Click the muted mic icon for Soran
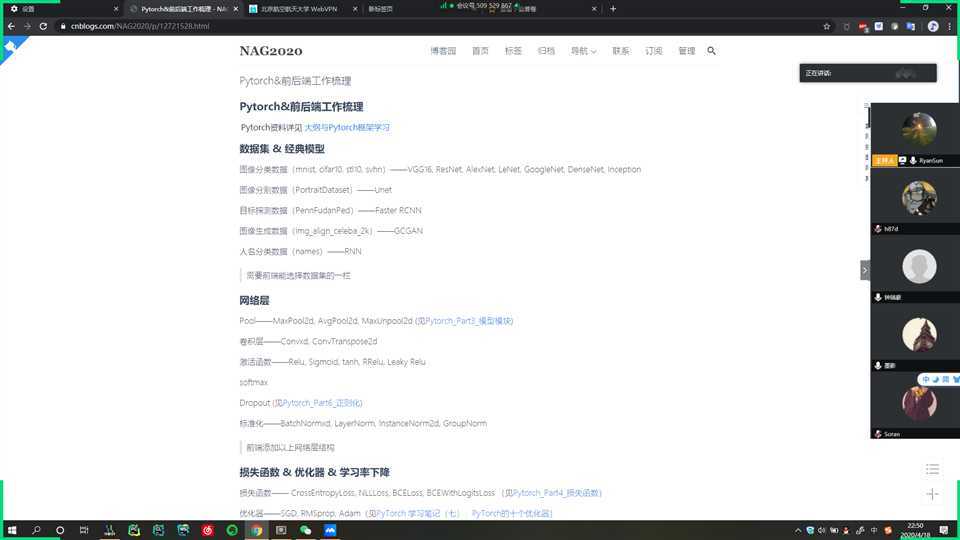Viewport: 960px width, 540px height. tap(878, 434)
